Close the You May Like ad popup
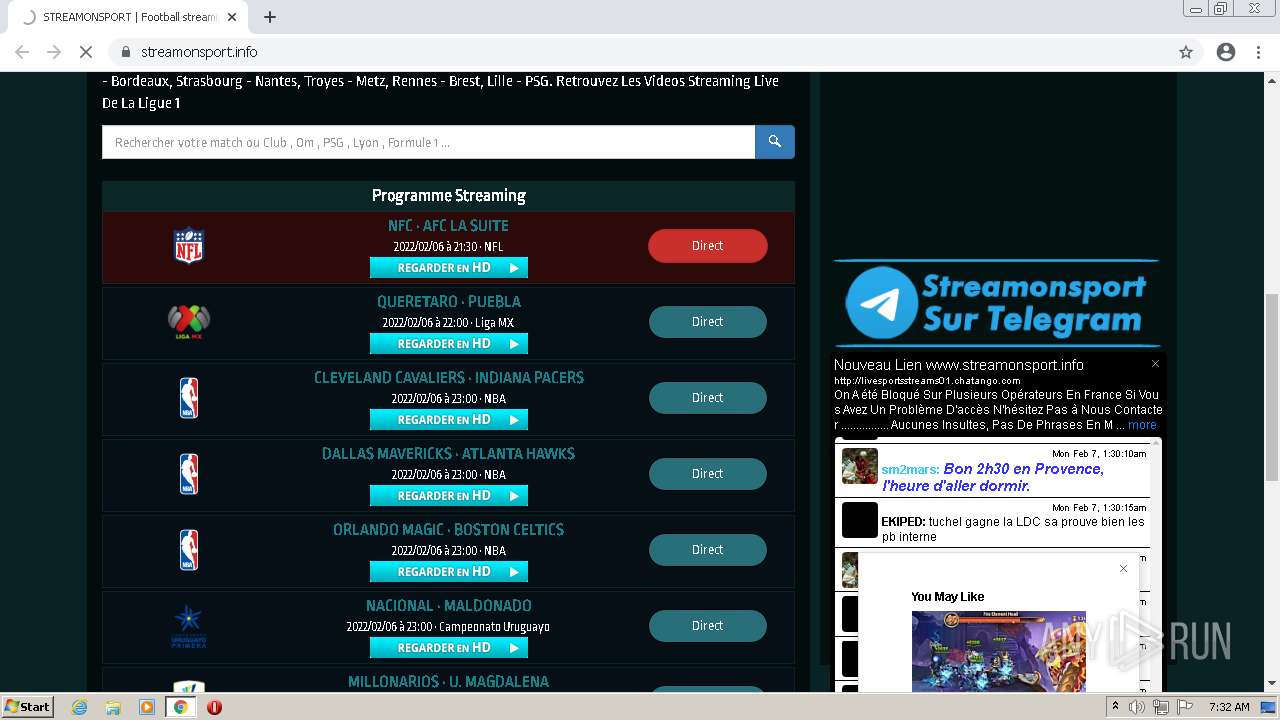 [x=1123, y=569]
